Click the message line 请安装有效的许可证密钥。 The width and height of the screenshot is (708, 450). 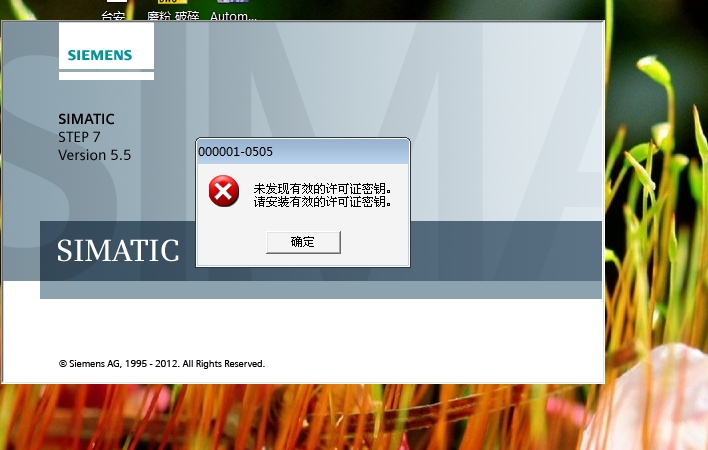coord(322,202)
